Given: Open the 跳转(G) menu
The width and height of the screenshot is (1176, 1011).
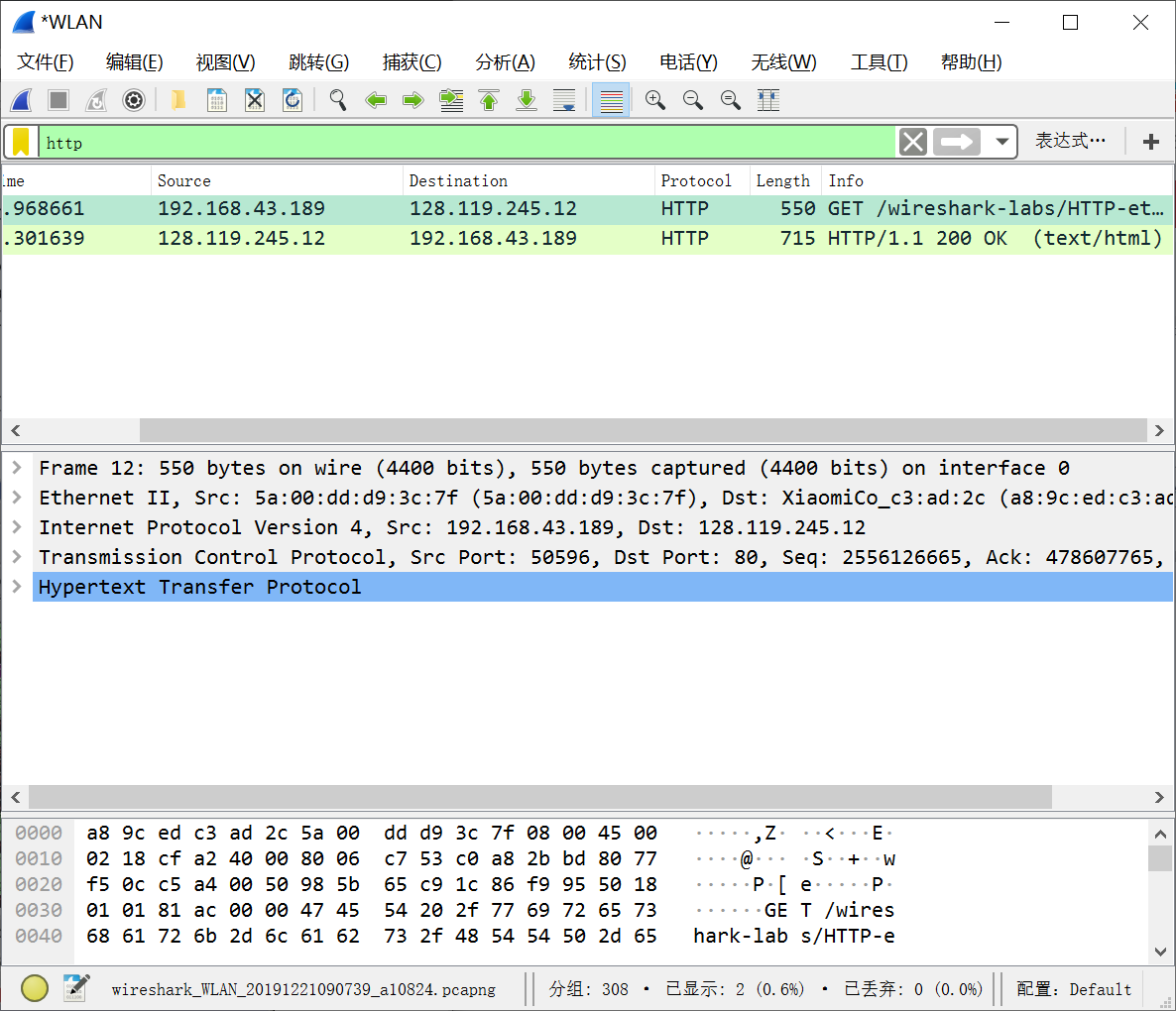Looking at the screenshot, I should 318,62.
